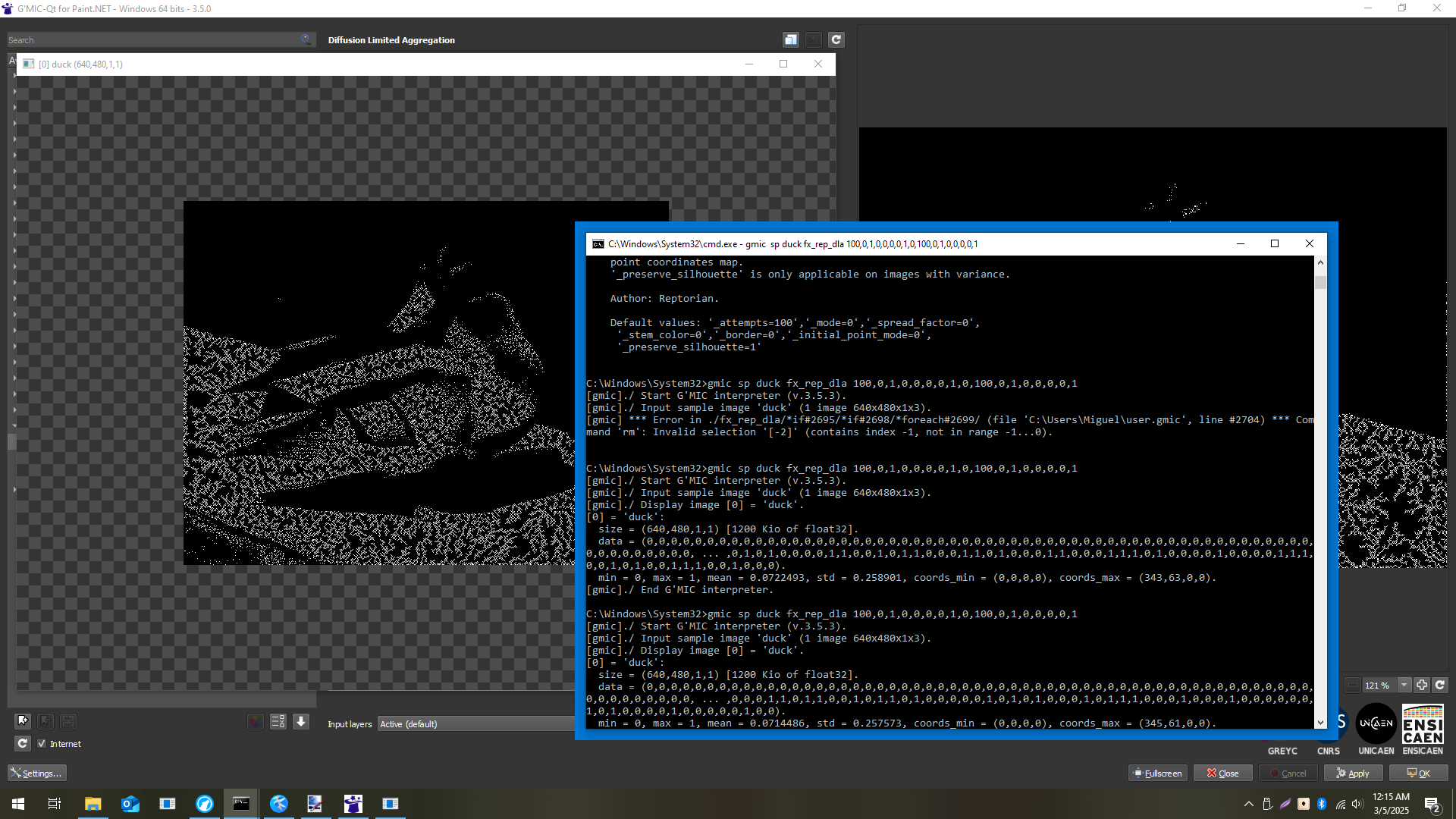The width and height of the screenshot is (1456, 819).
Task: Click the Fullscreen button
Action: pos(1158,773)
